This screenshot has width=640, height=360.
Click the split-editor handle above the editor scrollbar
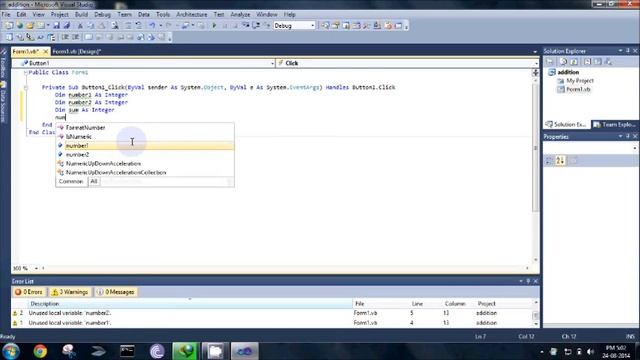tap(535, 72)
